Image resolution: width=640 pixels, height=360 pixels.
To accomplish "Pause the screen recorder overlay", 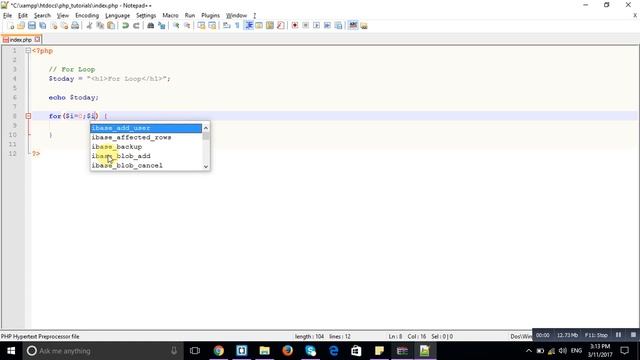I will coord(618,335).
